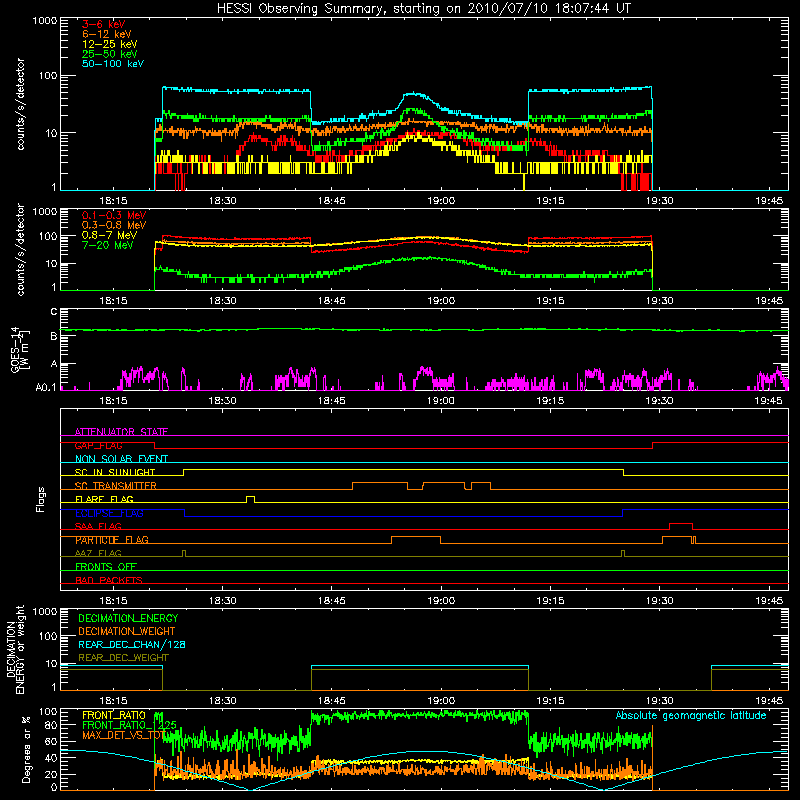The width and height of the screenshot is (800, 800).
Task: Click the 0.3-0.8 MeV legend entry
Action: click(114, 225)
